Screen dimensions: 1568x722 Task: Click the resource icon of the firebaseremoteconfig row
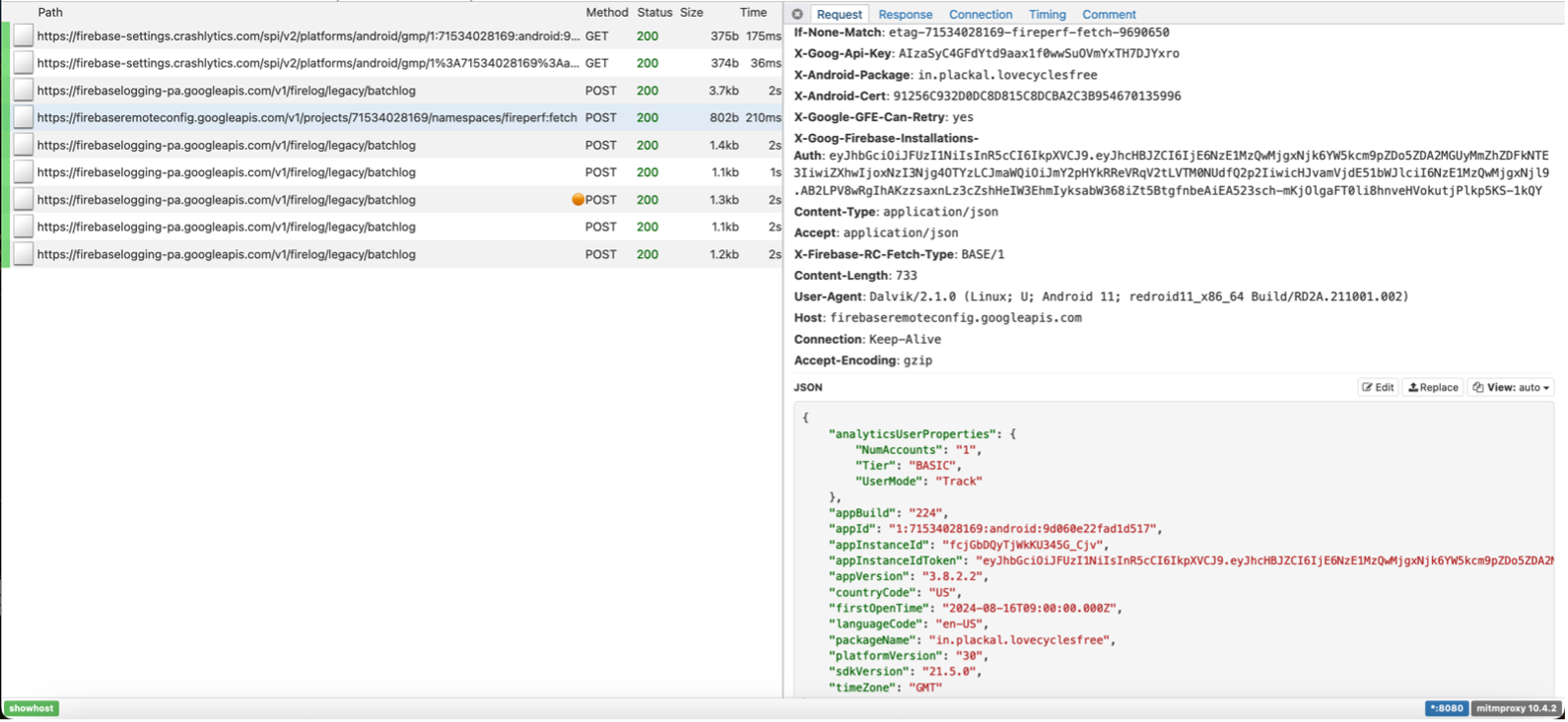tap(24, 118)
